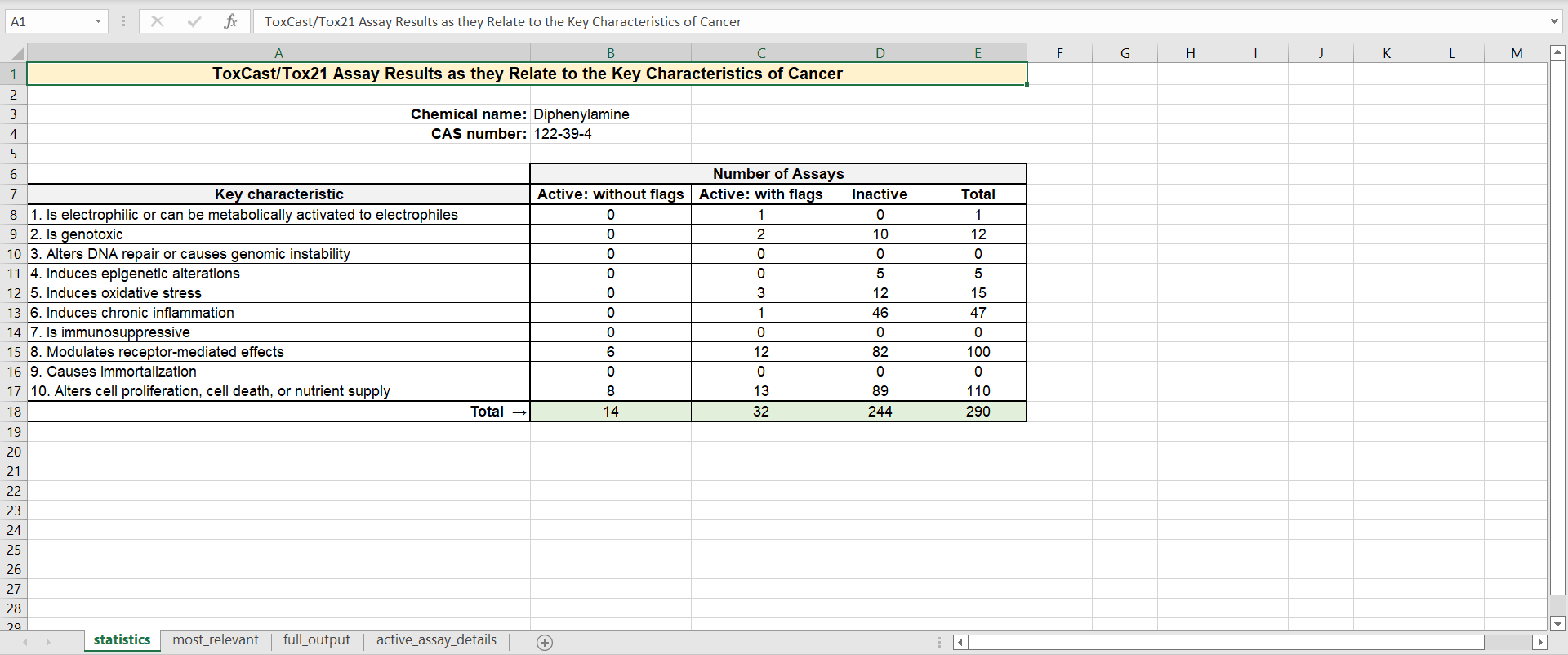Click the '6. Induces chronic inflammation' cell

coord(278,313)
